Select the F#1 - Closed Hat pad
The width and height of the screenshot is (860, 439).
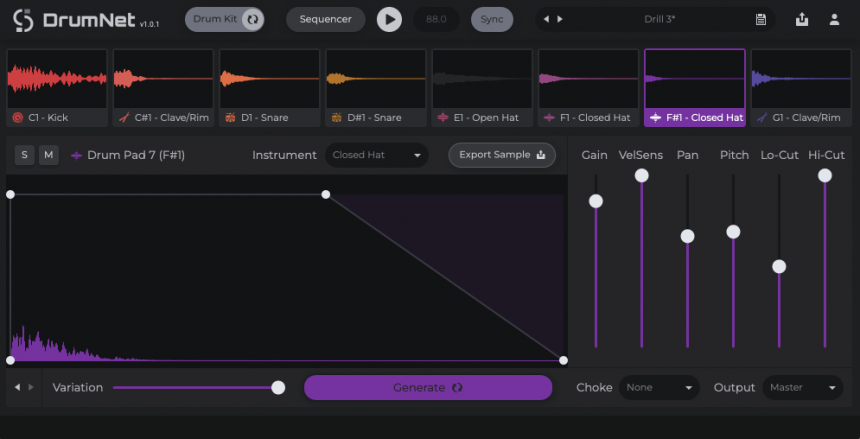pos(695,88)
